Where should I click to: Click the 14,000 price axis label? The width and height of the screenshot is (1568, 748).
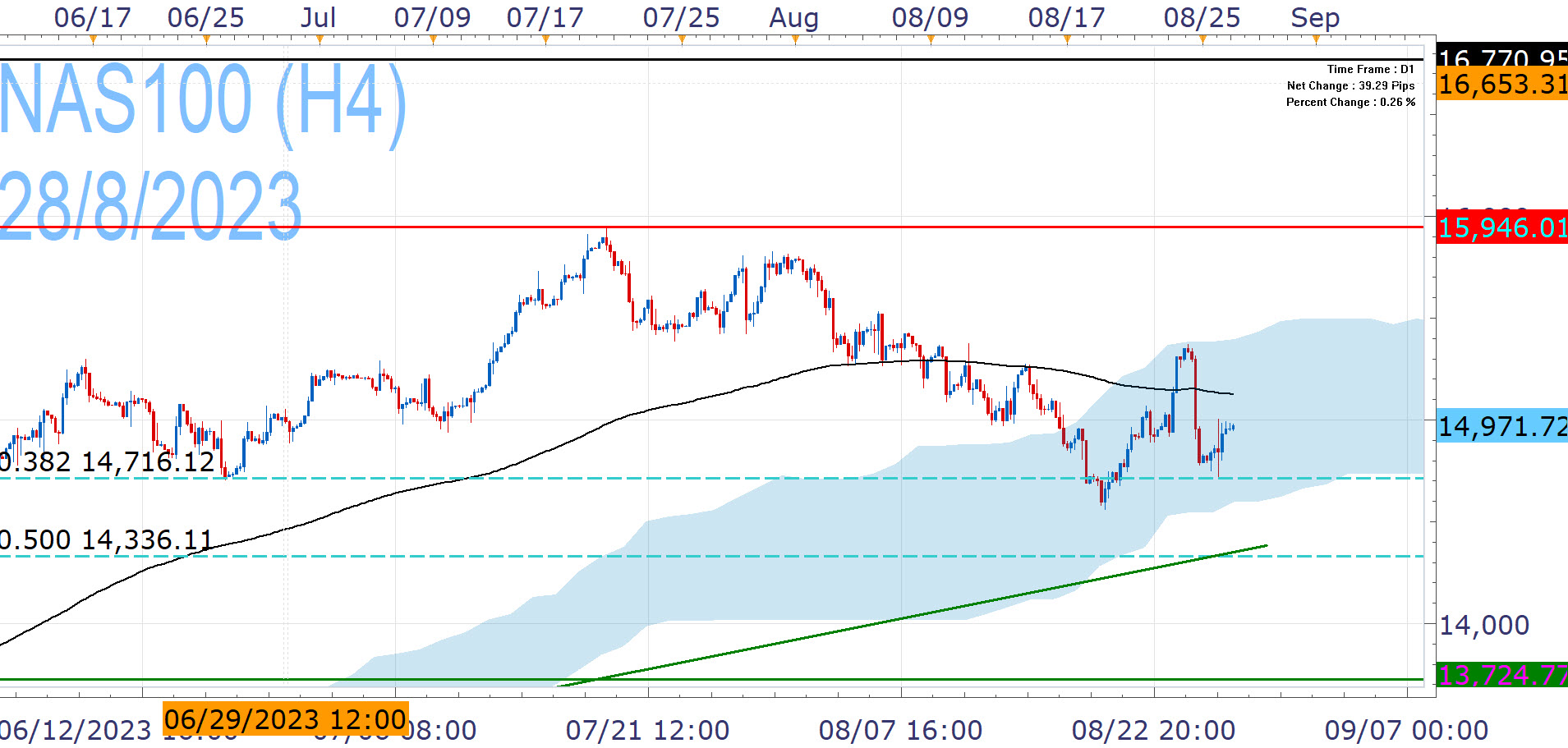(1483, 626)
